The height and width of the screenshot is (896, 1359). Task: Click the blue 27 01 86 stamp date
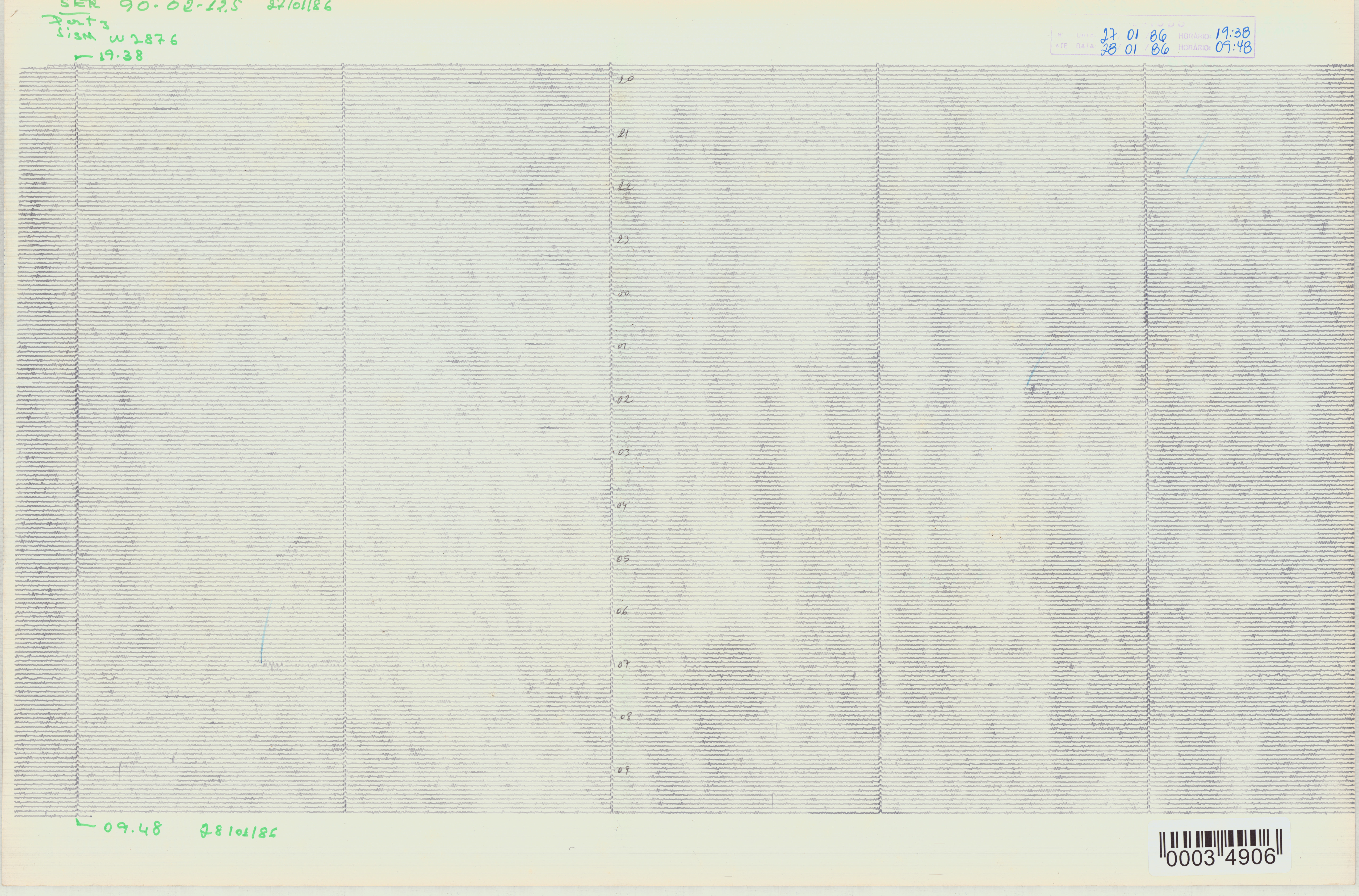click(1134, 35)
